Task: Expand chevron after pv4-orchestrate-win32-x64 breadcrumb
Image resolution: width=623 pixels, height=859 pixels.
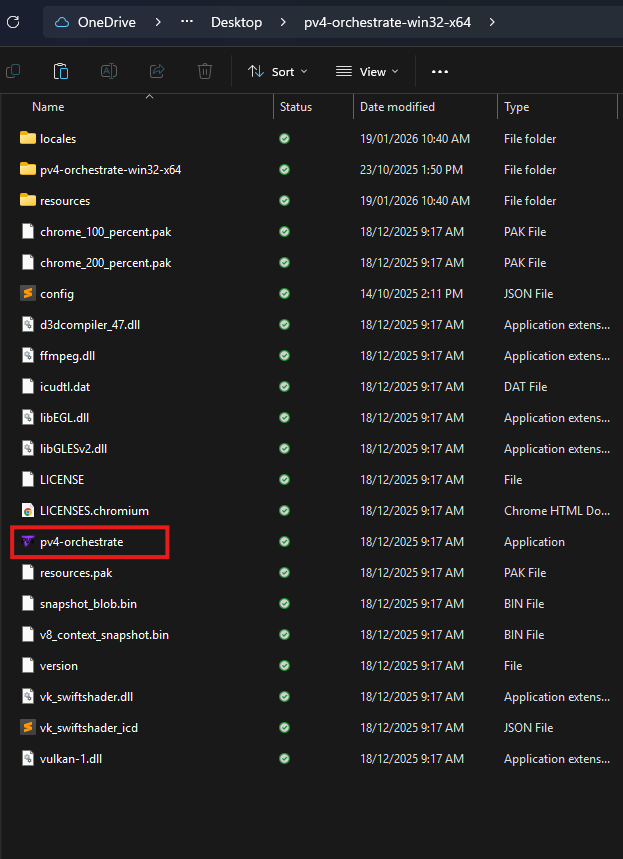Action: [x=491, y=22]
